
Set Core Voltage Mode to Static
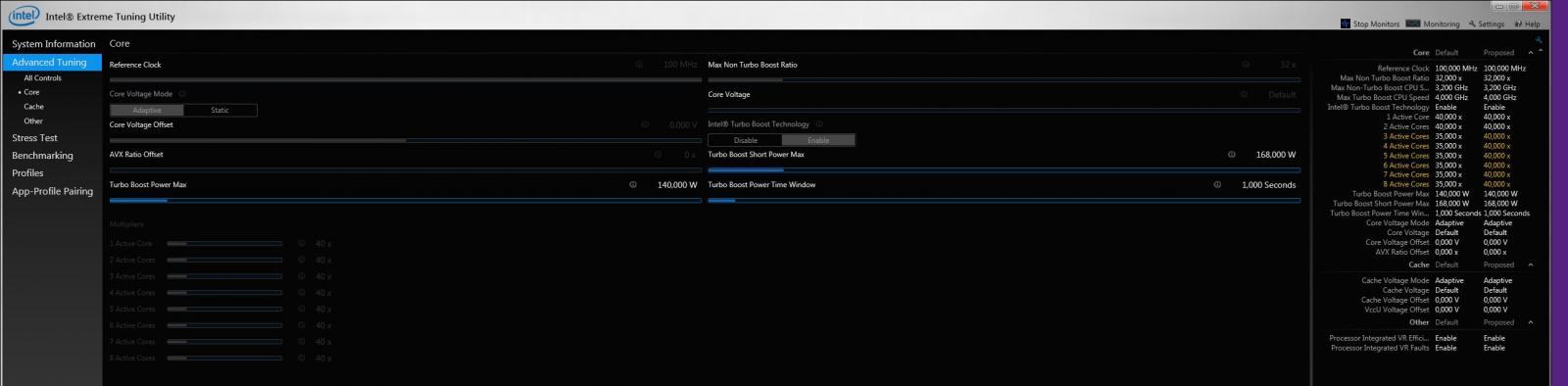coord(220,111)
